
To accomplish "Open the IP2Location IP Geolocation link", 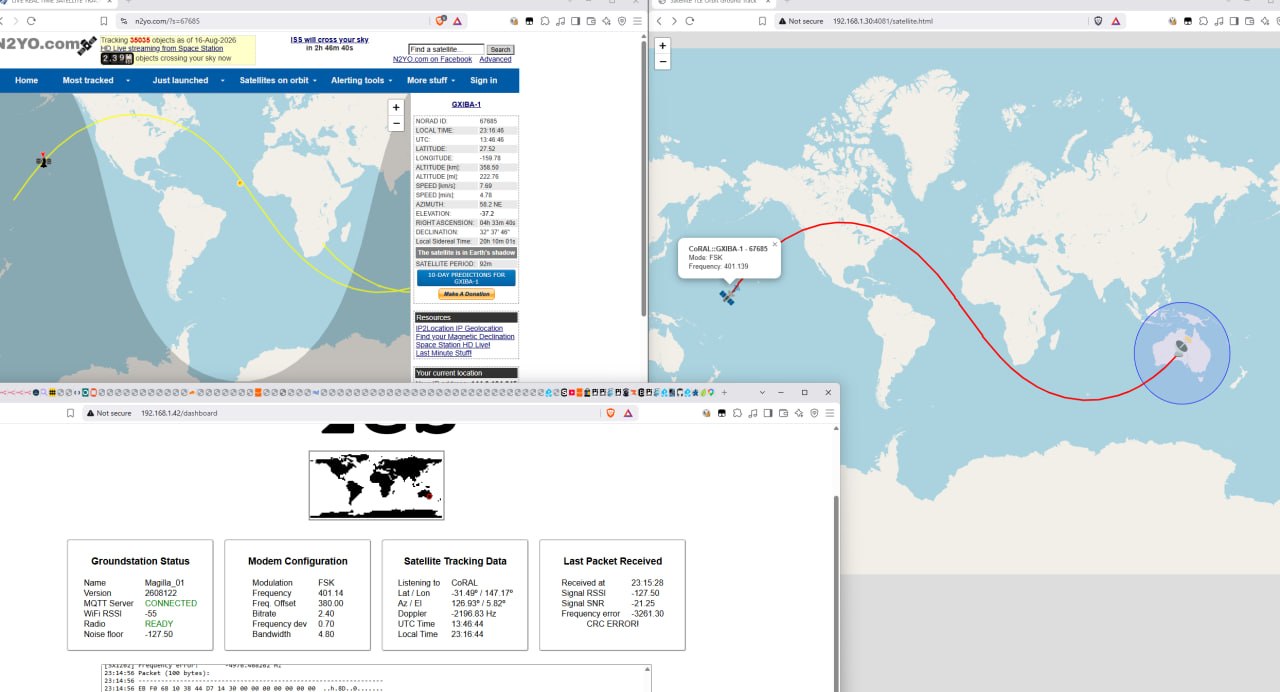I will pos(459,328).
